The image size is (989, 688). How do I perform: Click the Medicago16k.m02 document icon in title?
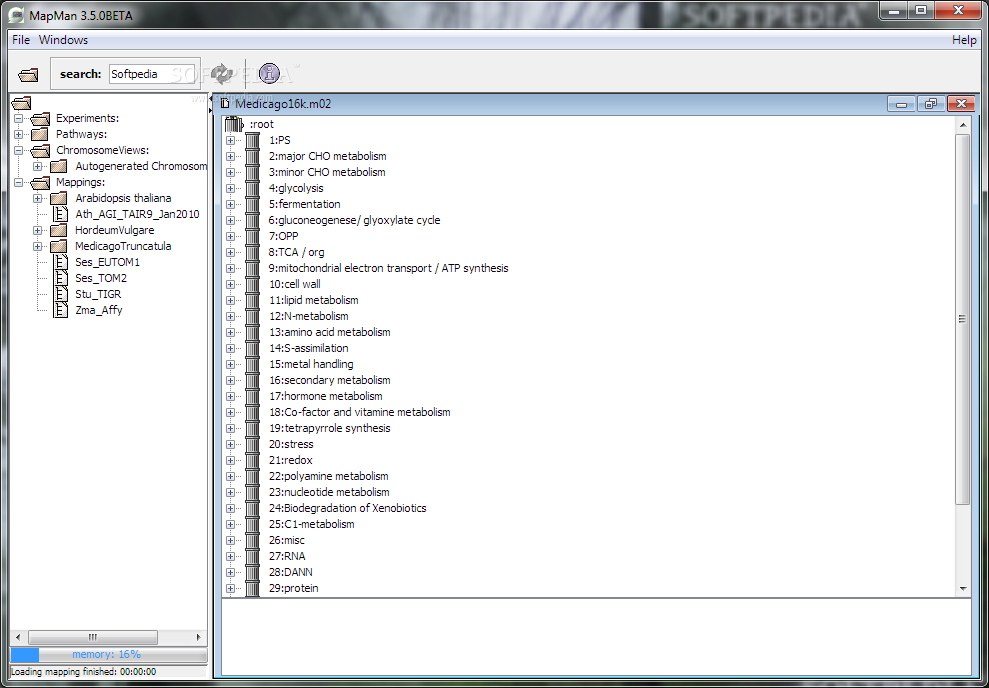[x=225, y=103]
